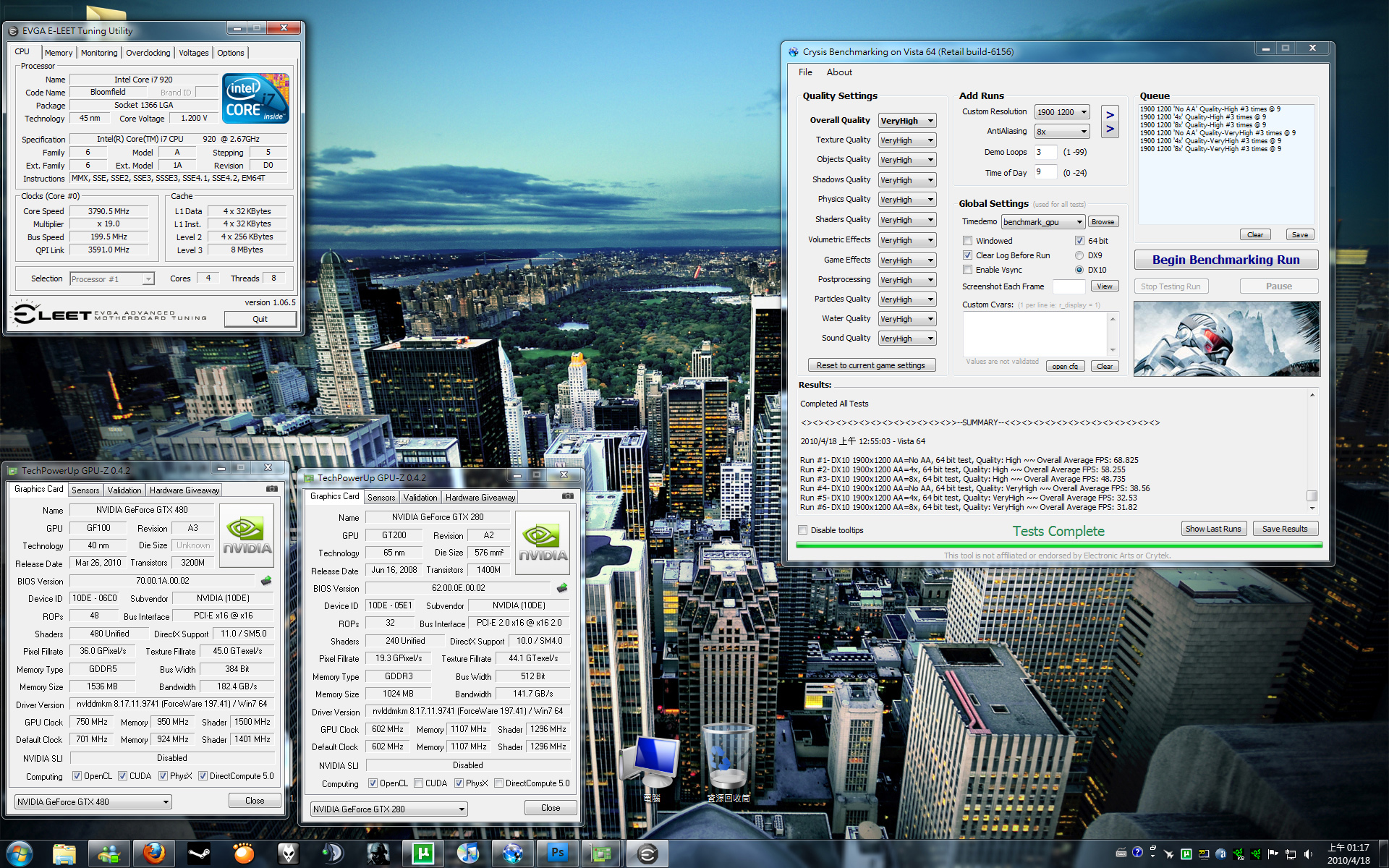Click the Save Results button

(1285, 529)
